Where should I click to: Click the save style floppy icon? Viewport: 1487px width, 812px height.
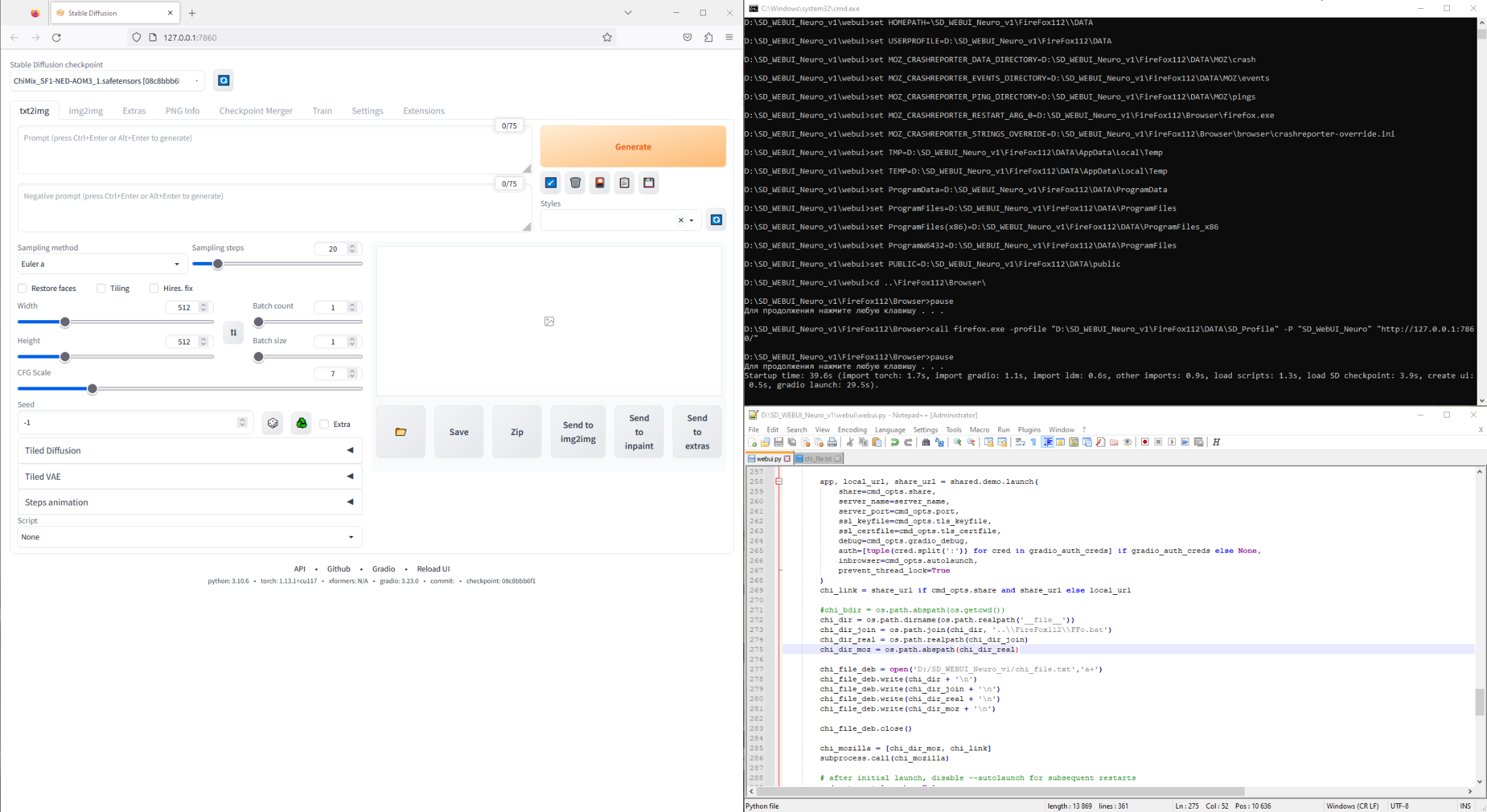(x=648, y=183)
